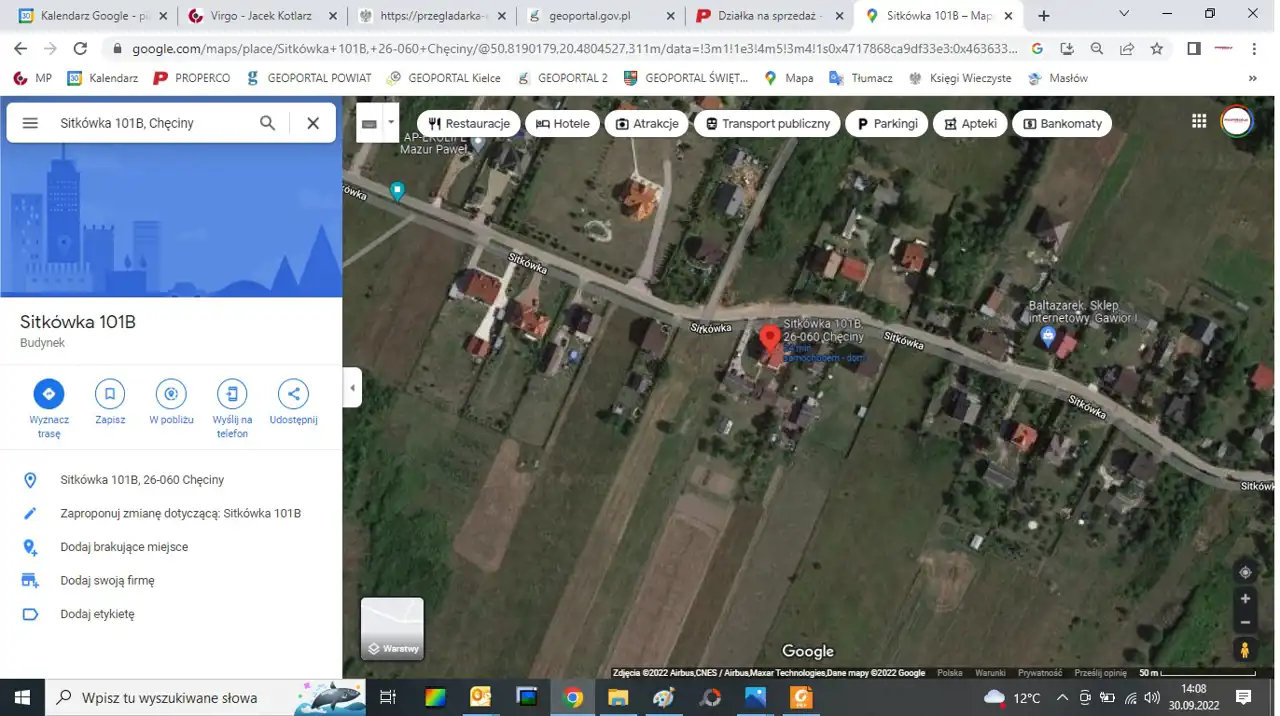Screen dimensions: 1280x716
Task: Click the Wyznacz trasę directions icon
Action: click(48, 394)
